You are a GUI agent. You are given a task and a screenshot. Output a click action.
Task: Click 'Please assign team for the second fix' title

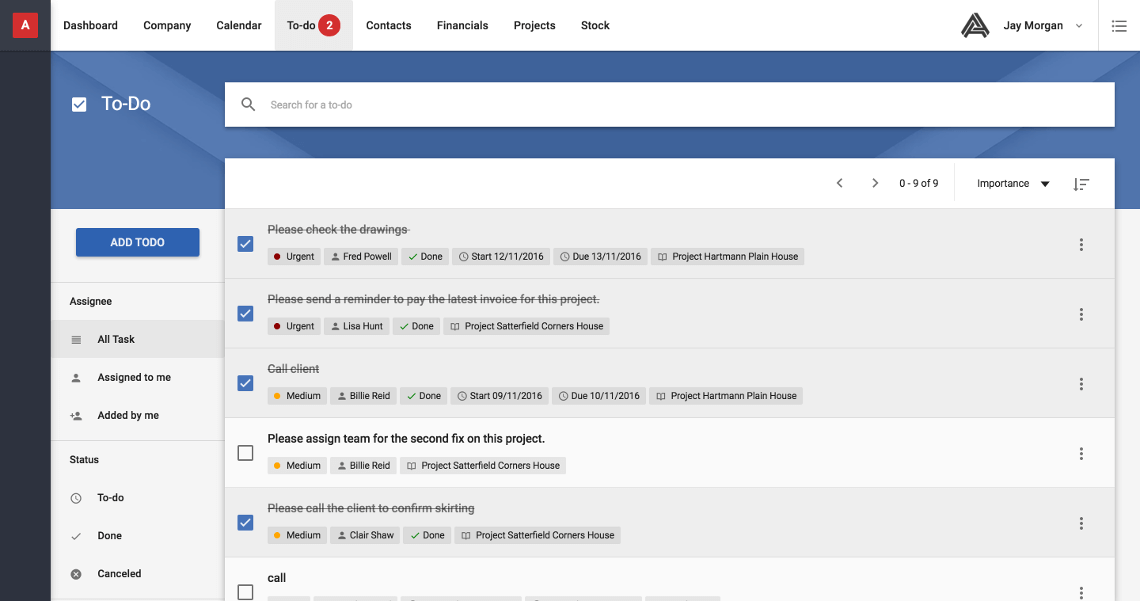pos(406,439)
